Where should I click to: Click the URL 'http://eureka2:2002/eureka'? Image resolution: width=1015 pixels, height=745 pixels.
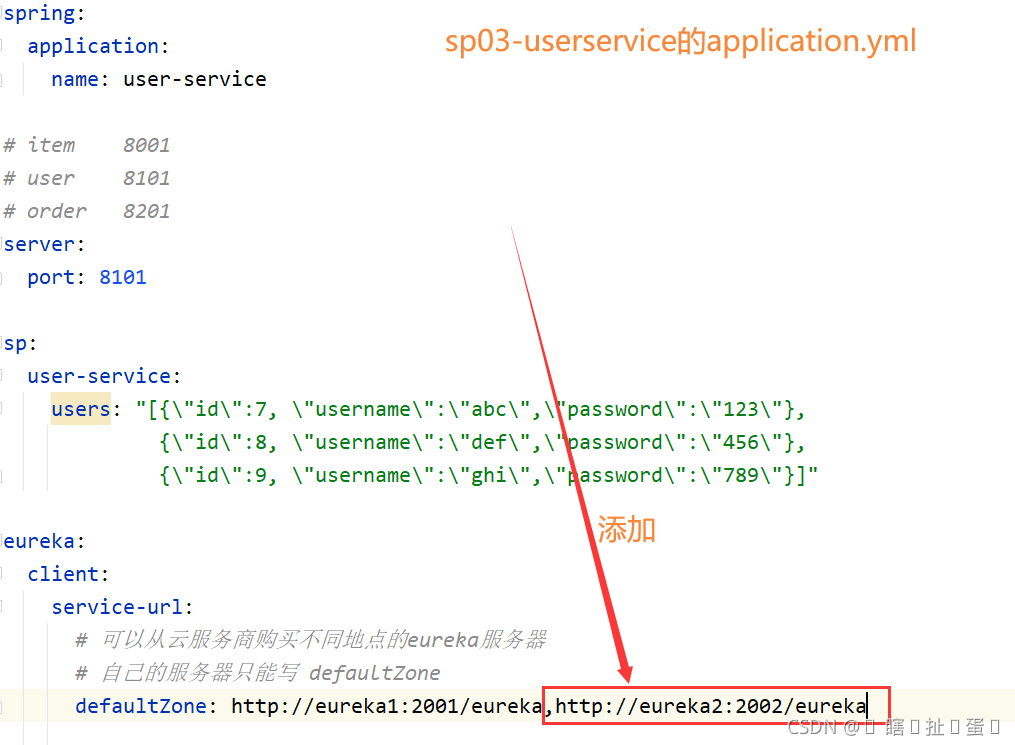pyautogui.click(x=711, y=706)
